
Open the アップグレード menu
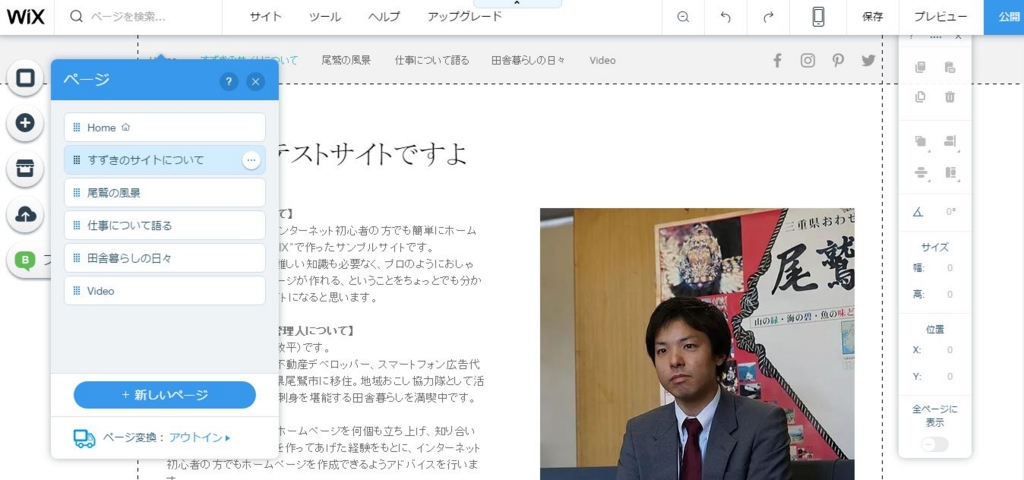click(x=464, y=17)
